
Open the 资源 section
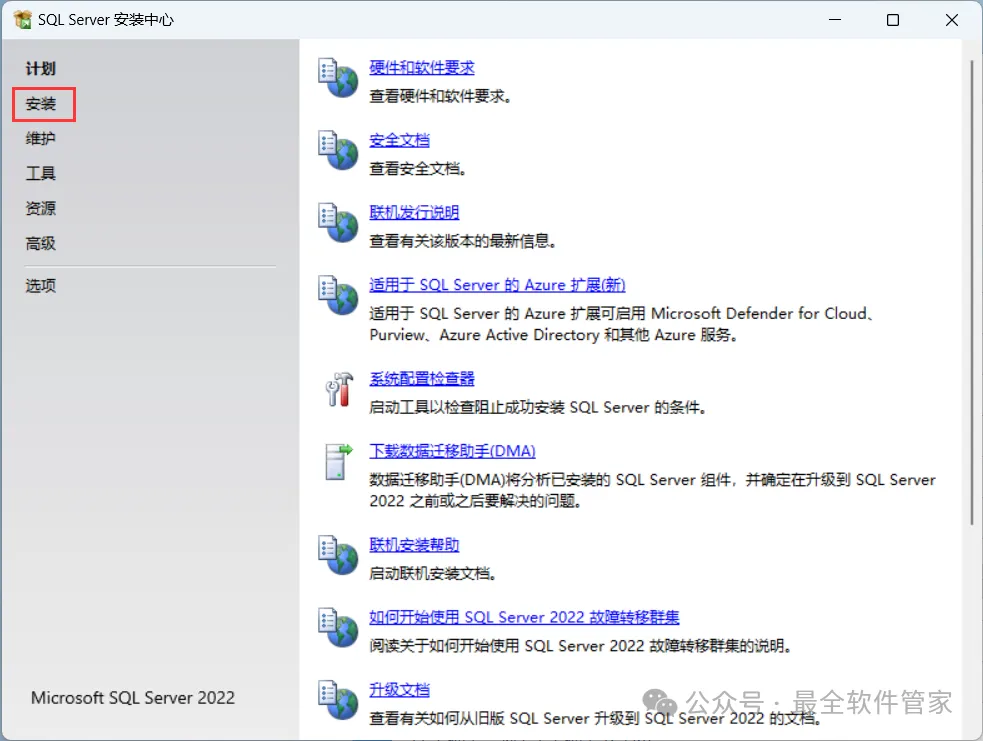(x=41, y=208)
